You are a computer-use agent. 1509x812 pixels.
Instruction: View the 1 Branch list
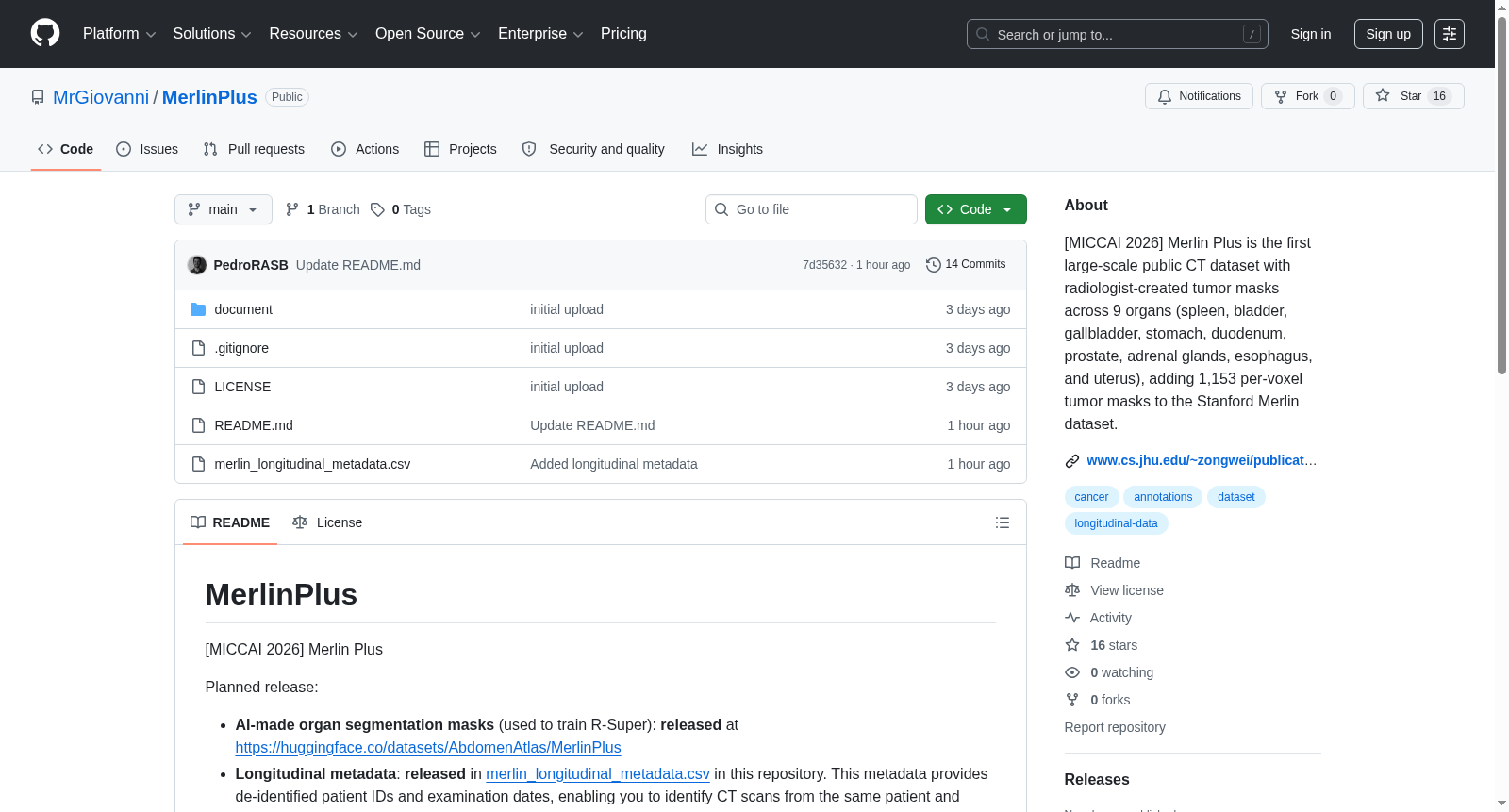(x=323, y=209)
